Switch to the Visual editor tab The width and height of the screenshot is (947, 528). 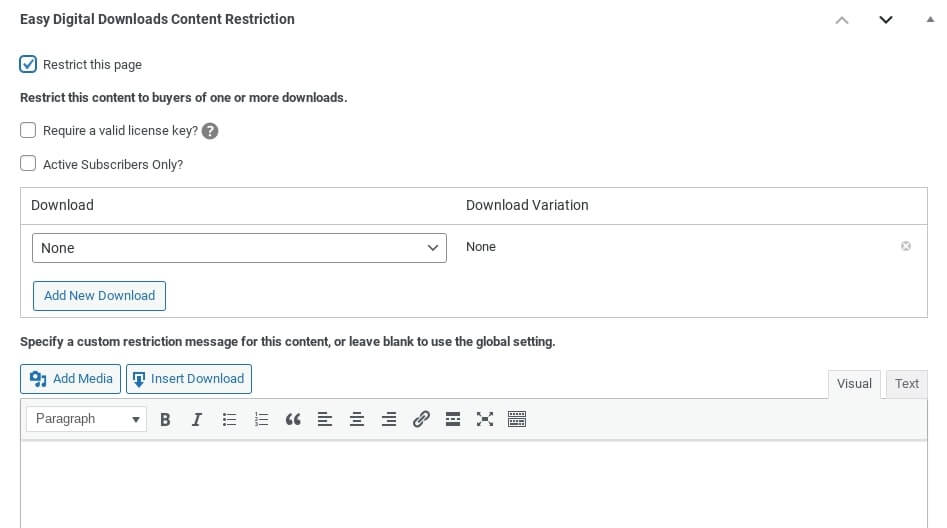[x=854, y=384]
